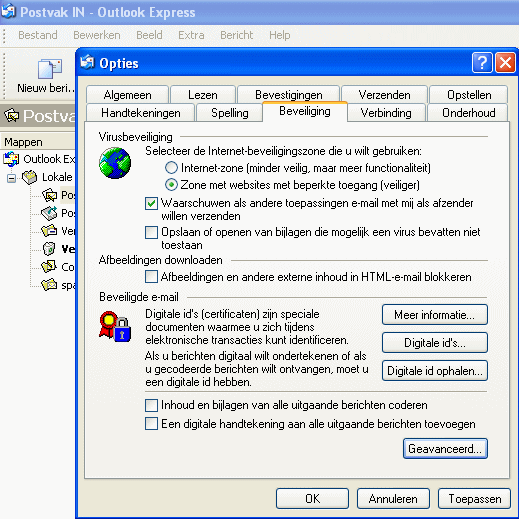Image resolution: width=519 pixels, height=519 pixels.
Task: Click the certificate and lock icon
Action: [115, 327]
